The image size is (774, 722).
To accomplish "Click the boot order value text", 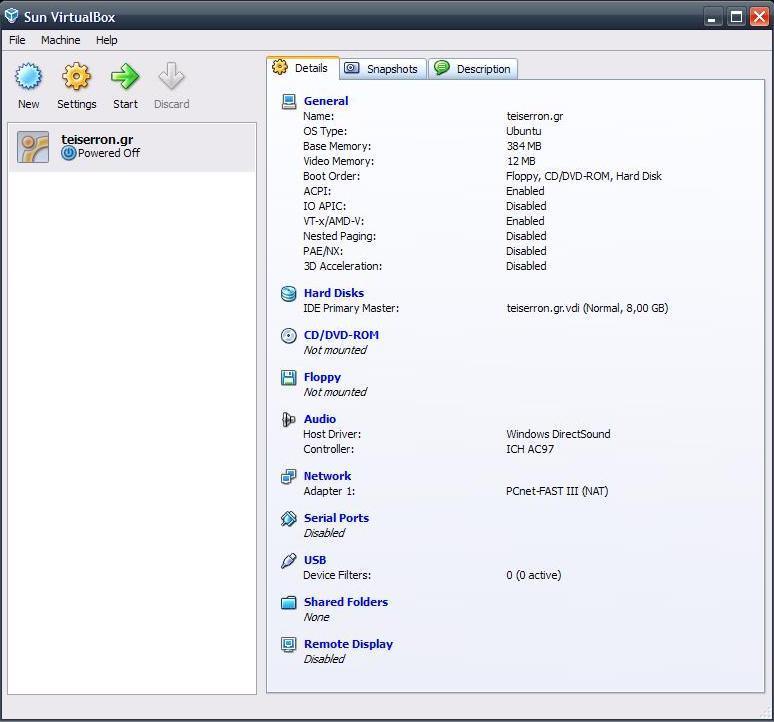I will click(x=583, y=176).
